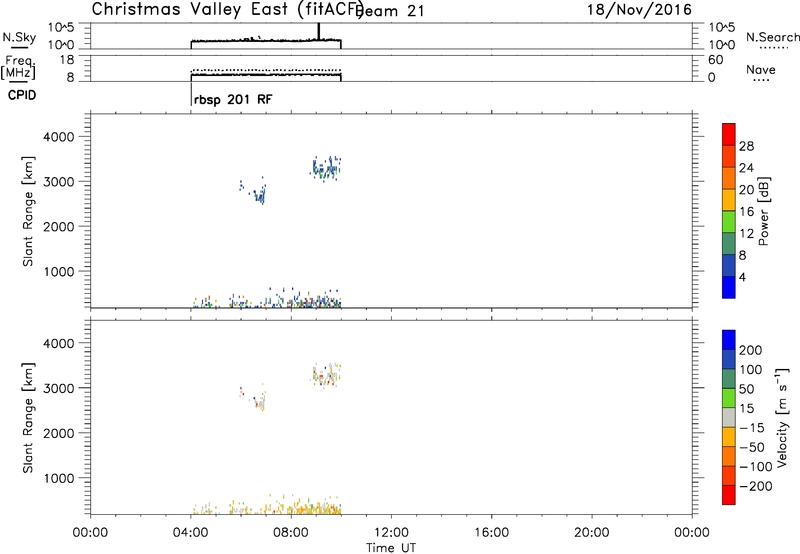
Task: Click the 'rbsp 201 RF' control program text
Action: pyautogui.click(x=233, y=99)
